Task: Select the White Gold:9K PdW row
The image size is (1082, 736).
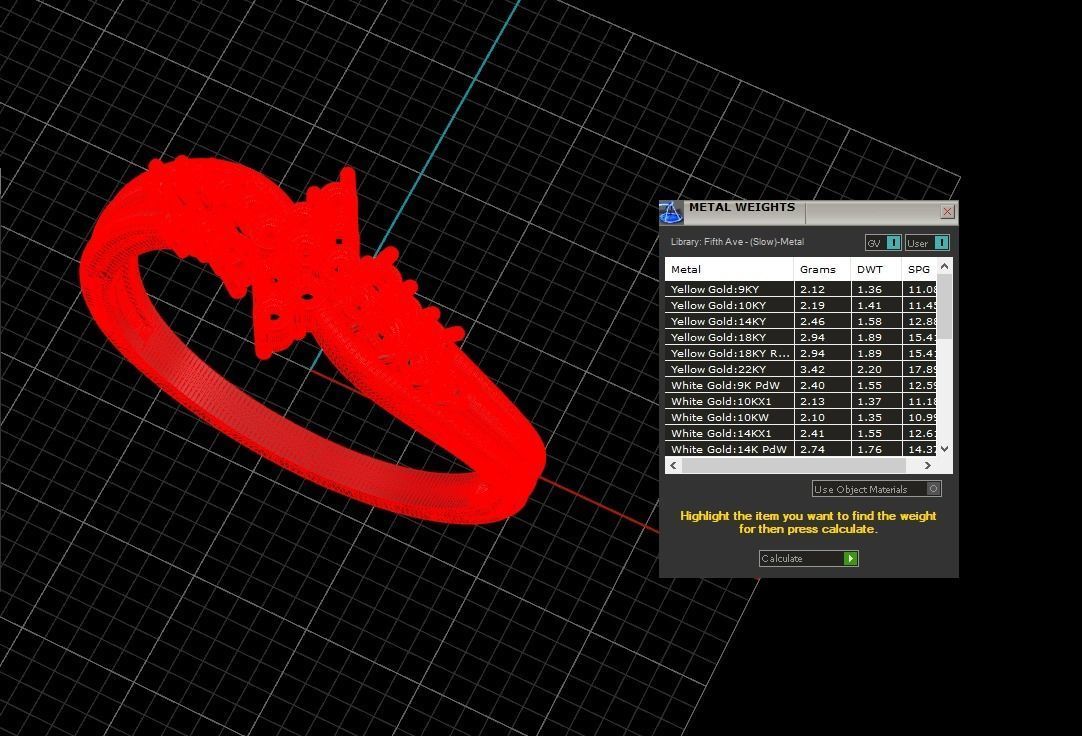Action: [801, 386]
